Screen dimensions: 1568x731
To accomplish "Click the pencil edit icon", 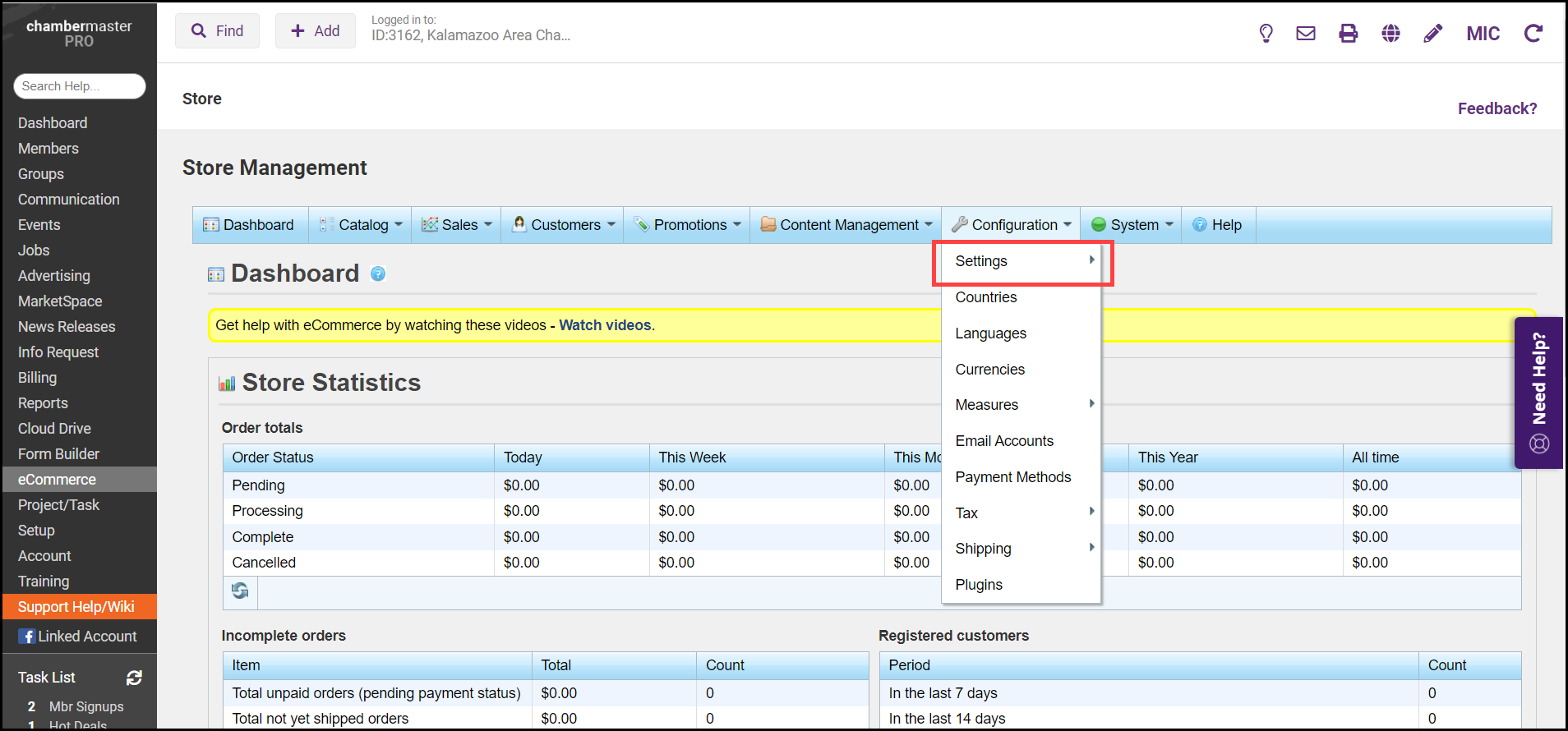I will pos(1432,33).
